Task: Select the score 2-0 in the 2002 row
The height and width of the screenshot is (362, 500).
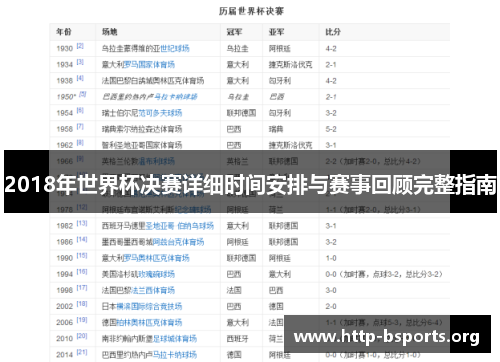Action: pyautogui.click(x=331, y=306)
